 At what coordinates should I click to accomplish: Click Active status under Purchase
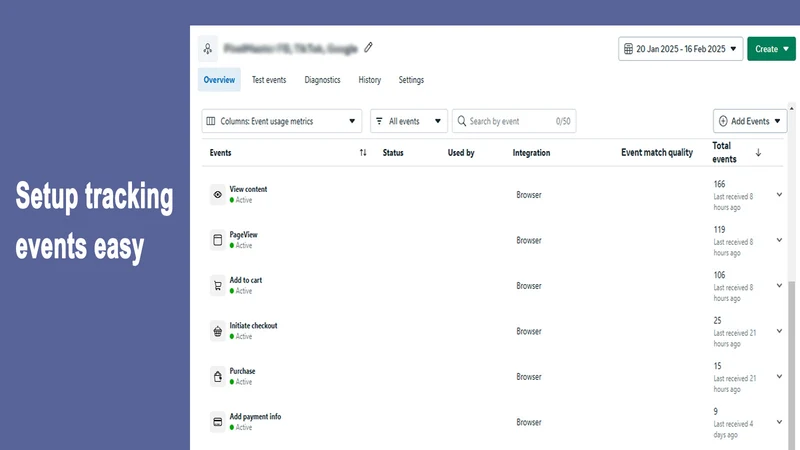241,382
